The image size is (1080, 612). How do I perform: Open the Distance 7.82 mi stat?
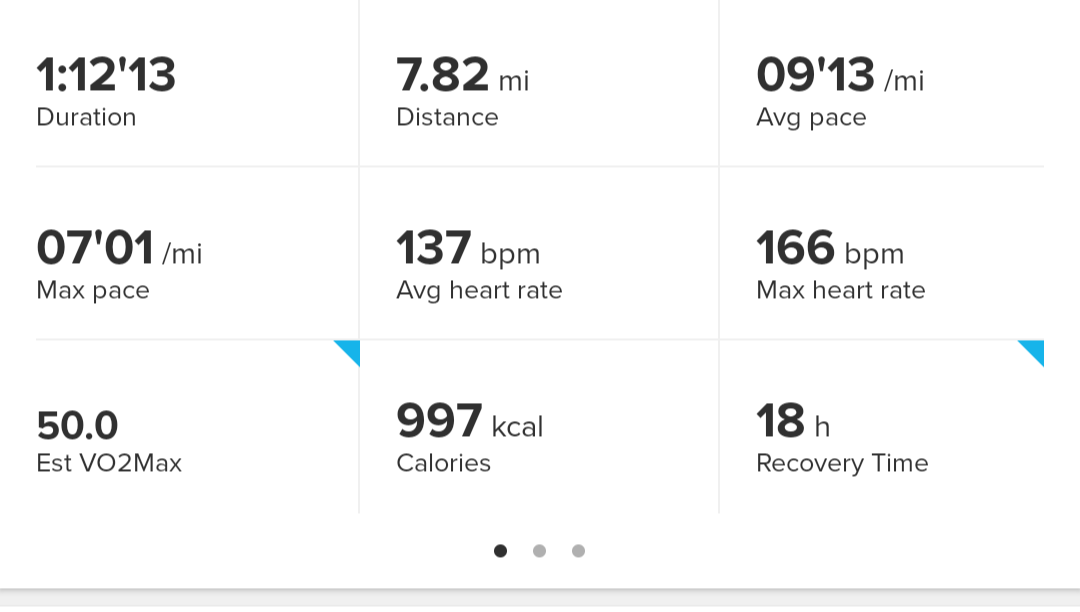point(539,83)
